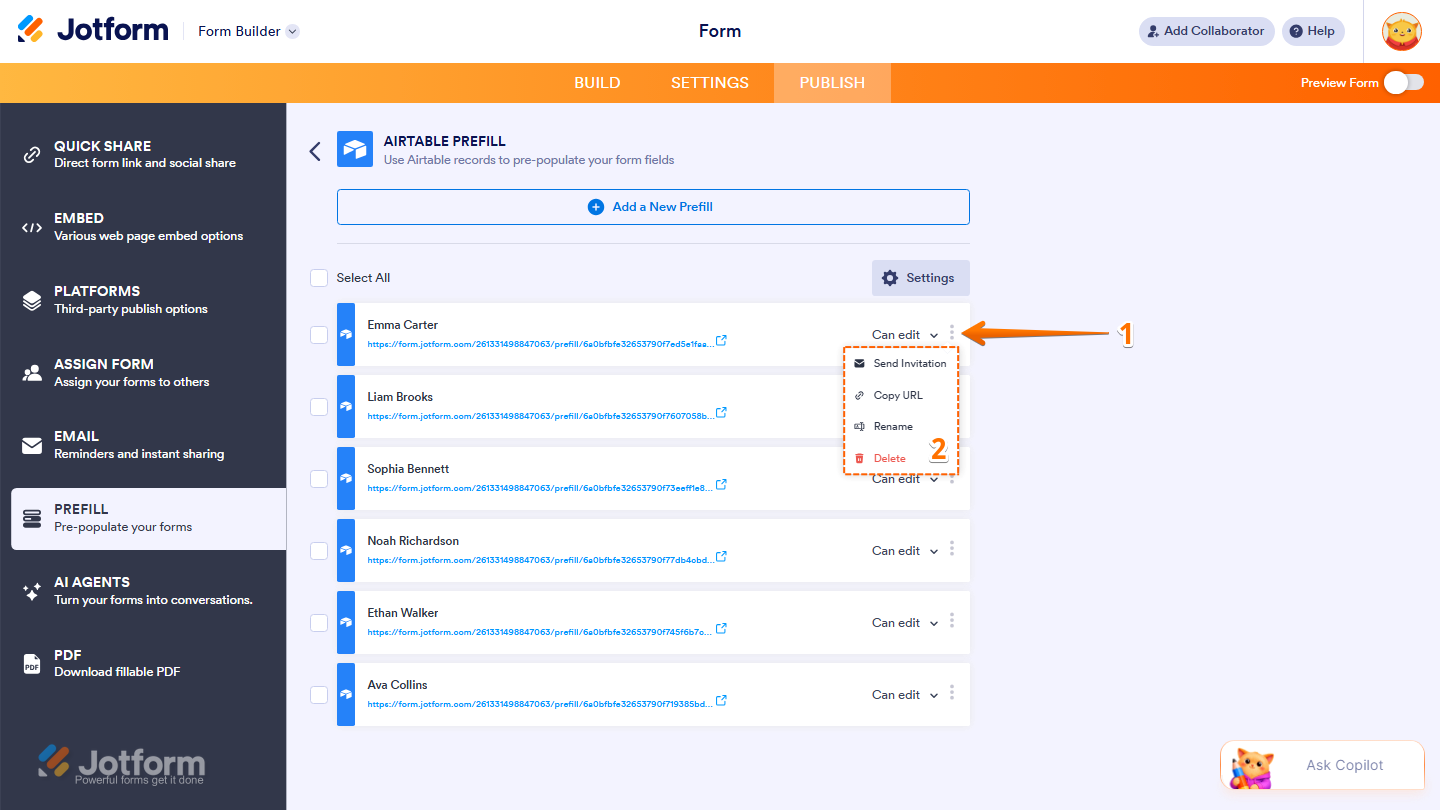Open Ethan Walker Can edit dropdown
Image resolution: width=1440 pixels, height=810 pixels.
[x=905, y=623]
